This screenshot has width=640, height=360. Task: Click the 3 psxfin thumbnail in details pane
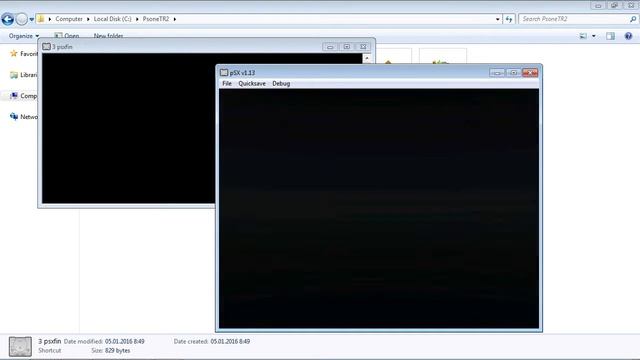click(x=20, y=347)
